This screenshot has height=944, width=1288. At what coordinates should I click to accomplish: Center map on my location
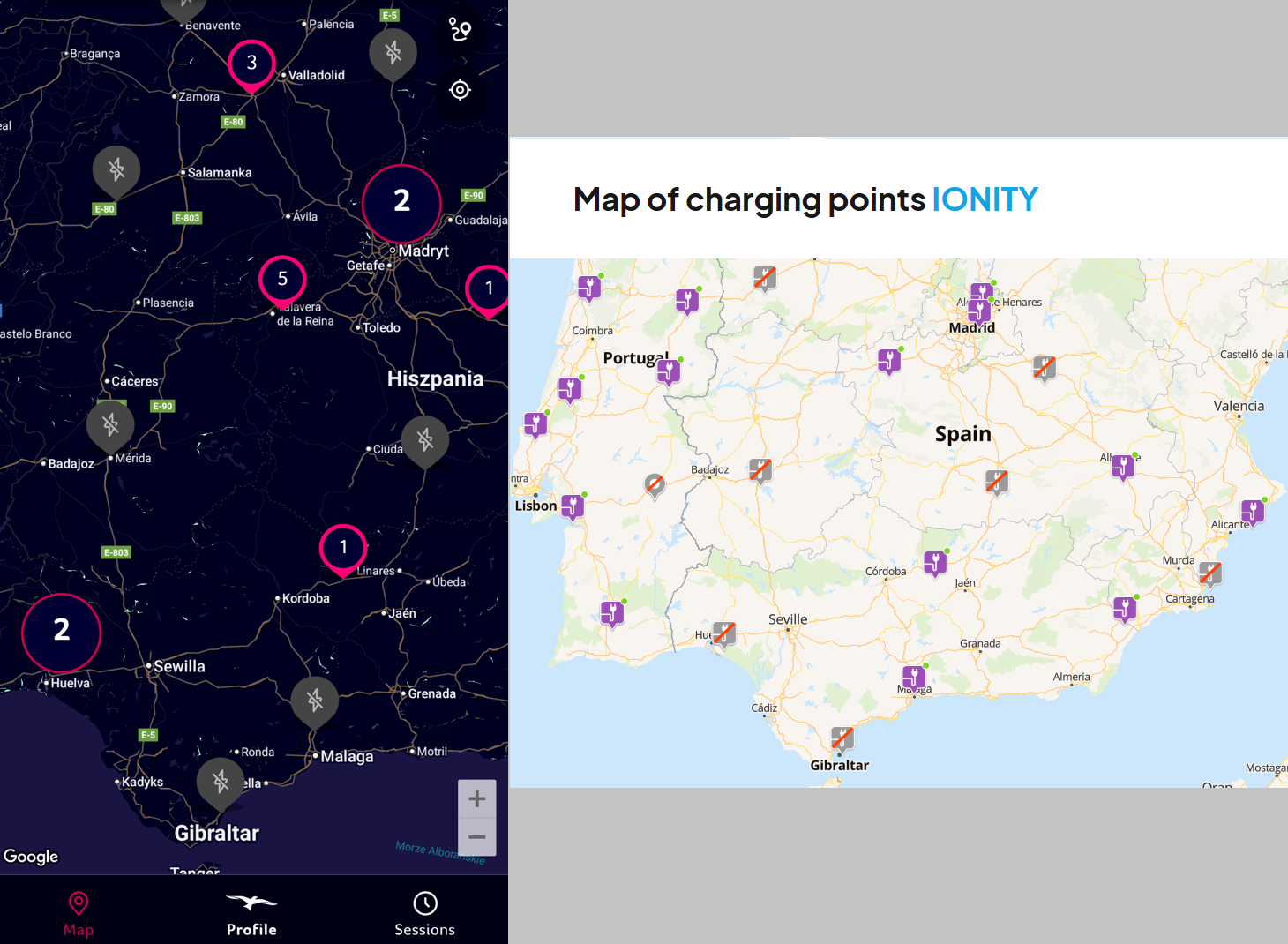coord(460,90)
